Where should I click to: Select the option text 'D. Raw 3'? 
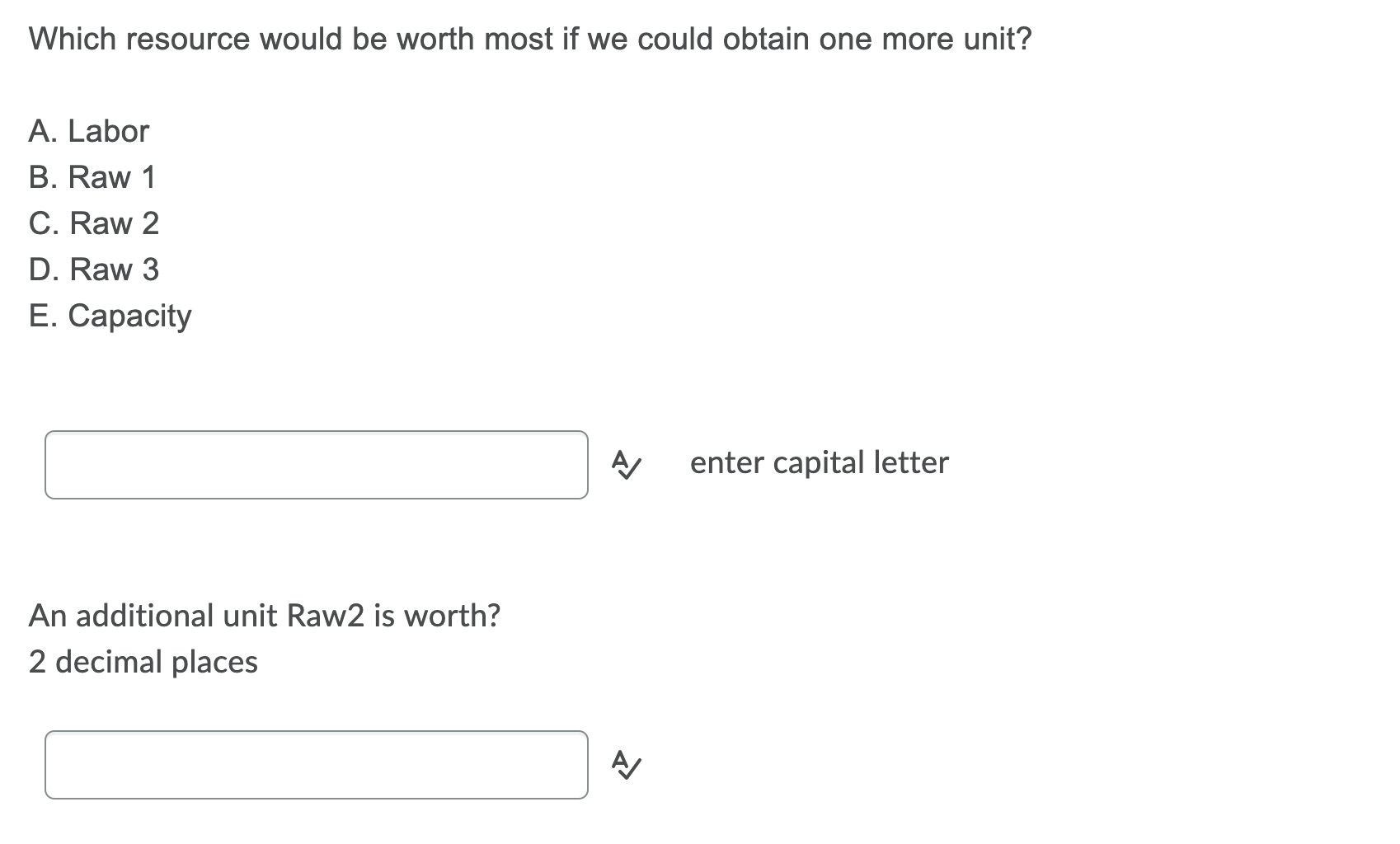(x=94, y=270)
